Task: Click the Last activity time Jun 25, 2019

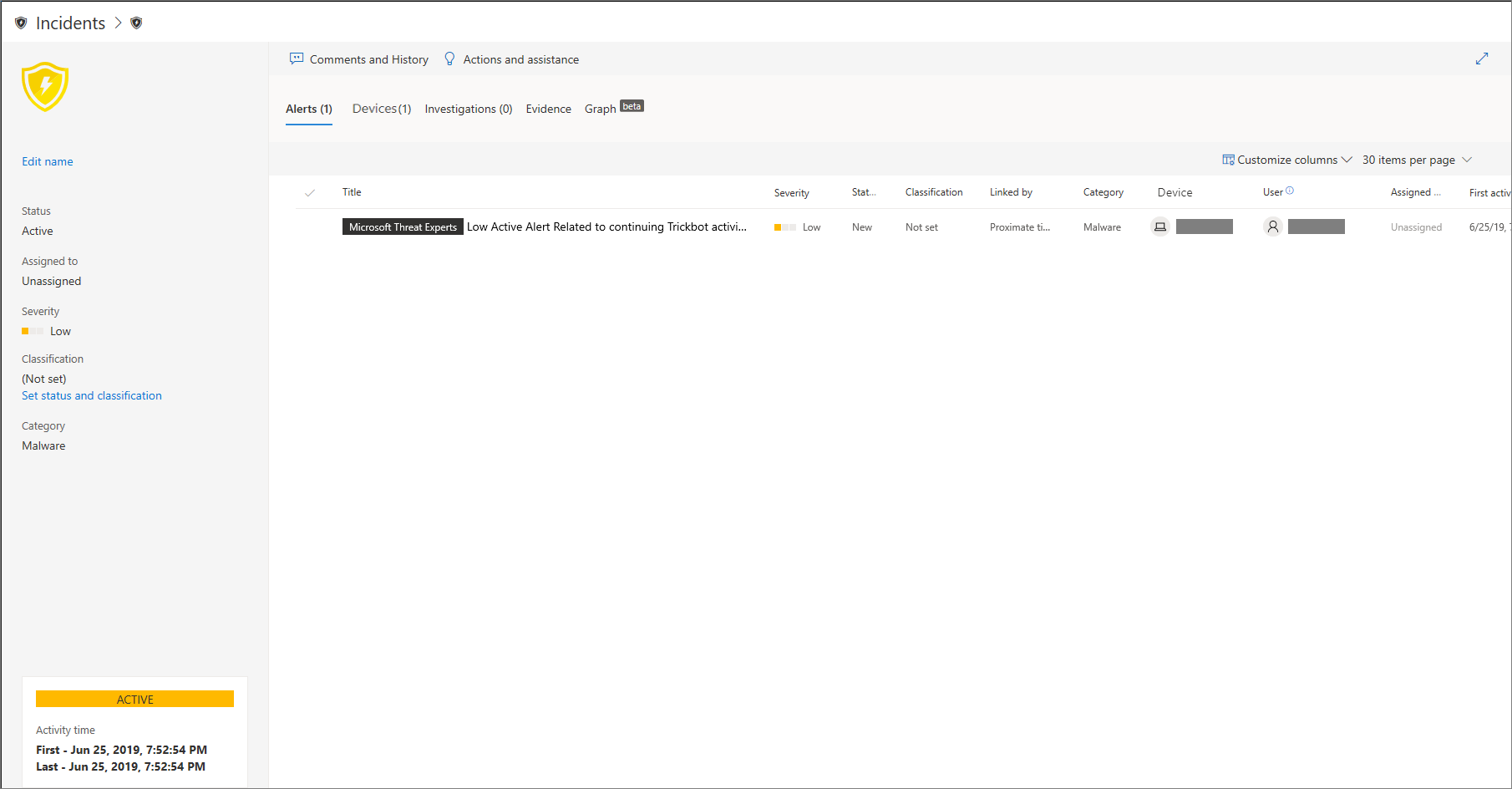Action: [120, 766]
